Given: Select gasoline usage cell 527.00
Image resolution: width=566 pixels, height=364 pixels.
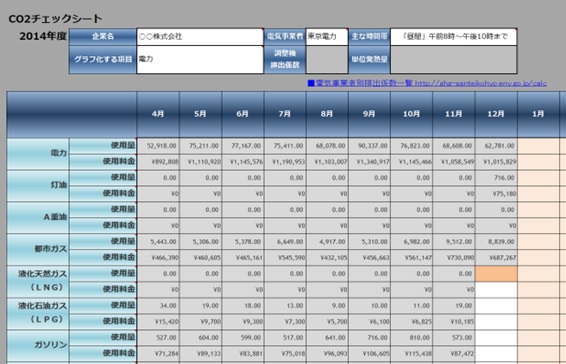Looking at the screenshot, I should pos(158,337).
